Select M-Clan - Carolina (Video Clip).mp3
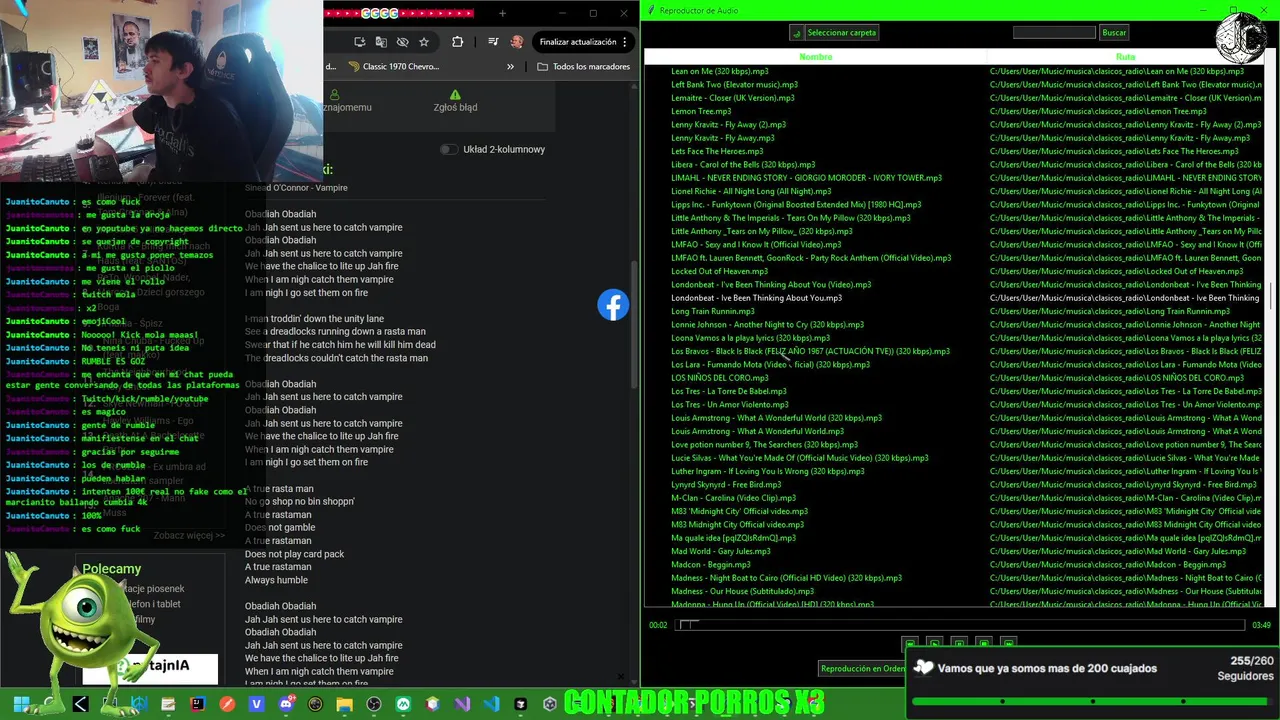The height and width of the screenshot is (720, 1280). [733, 497]
